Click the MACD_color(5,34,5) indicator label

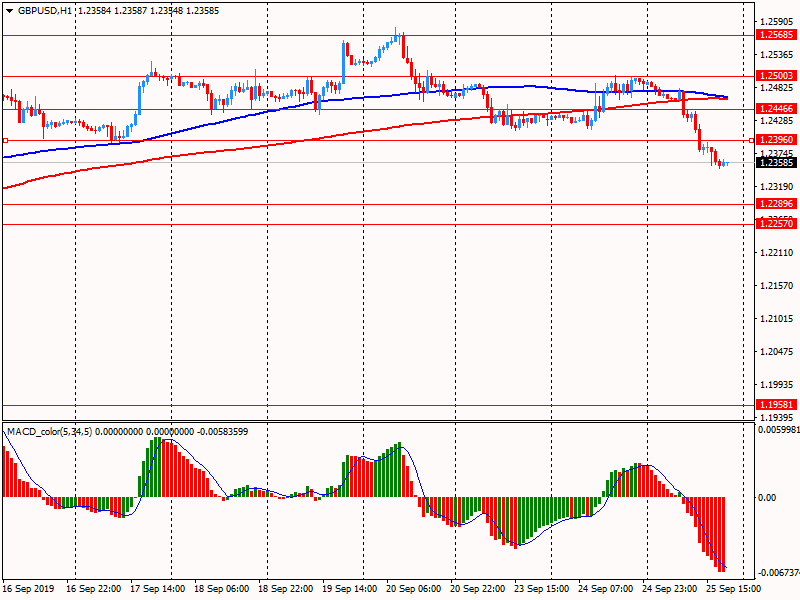49,432
